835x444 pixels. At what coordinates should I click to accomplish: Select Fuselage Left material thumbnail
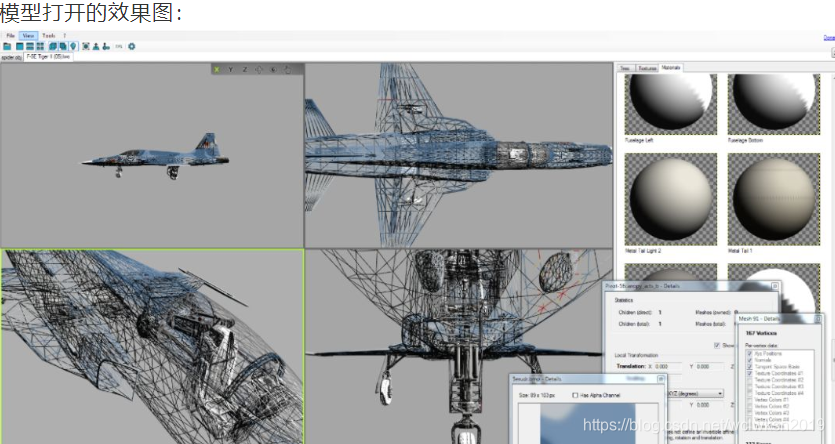tap(670, 104)
